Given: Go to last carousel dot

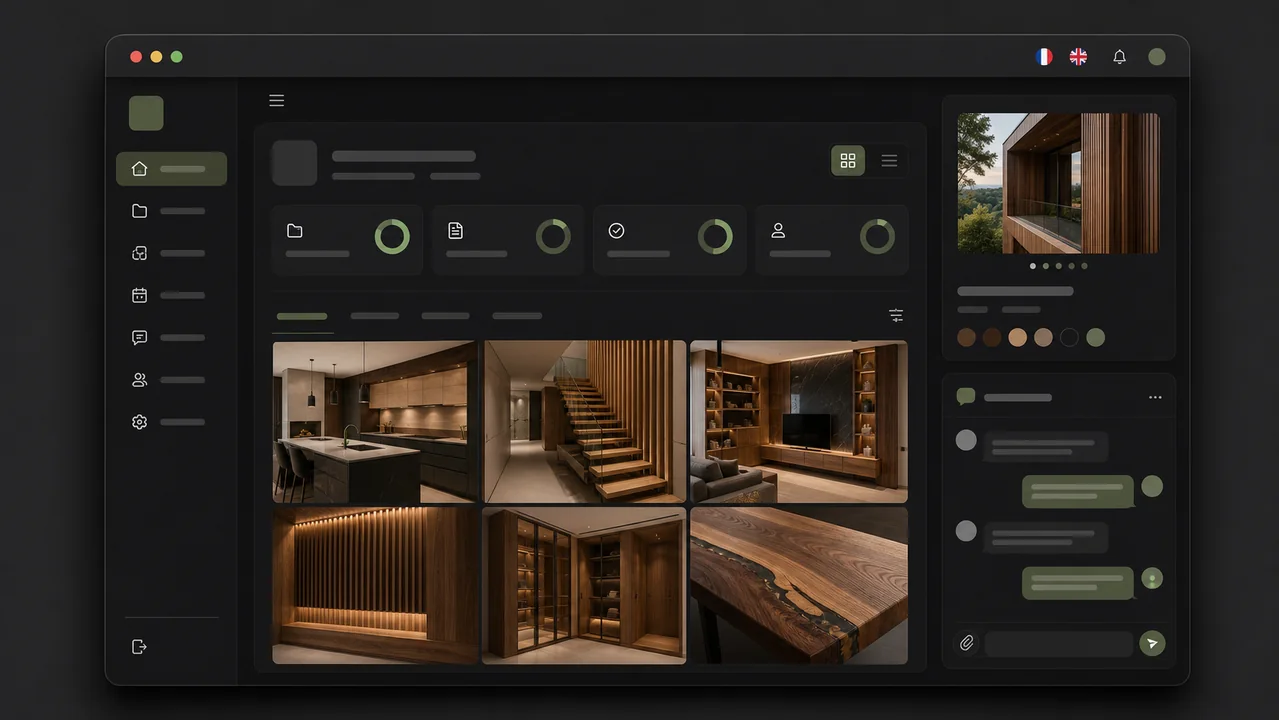Looking at the screenshot, I should coord(1084,266).
